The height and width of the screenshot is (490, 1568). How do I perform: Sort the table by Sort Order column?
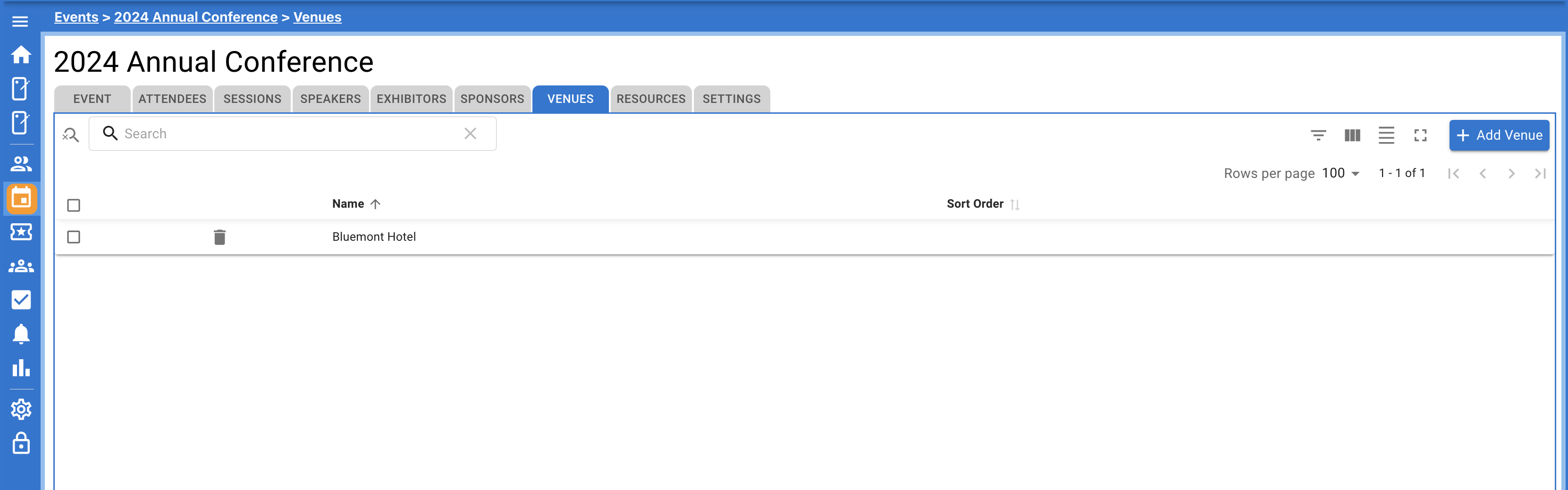click(975, 203)
